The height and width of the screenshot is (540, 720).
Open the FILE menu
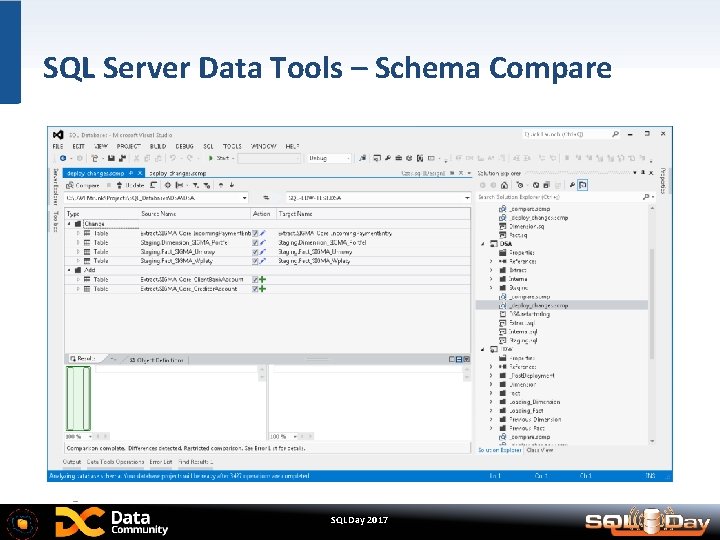tap(58, 146)
